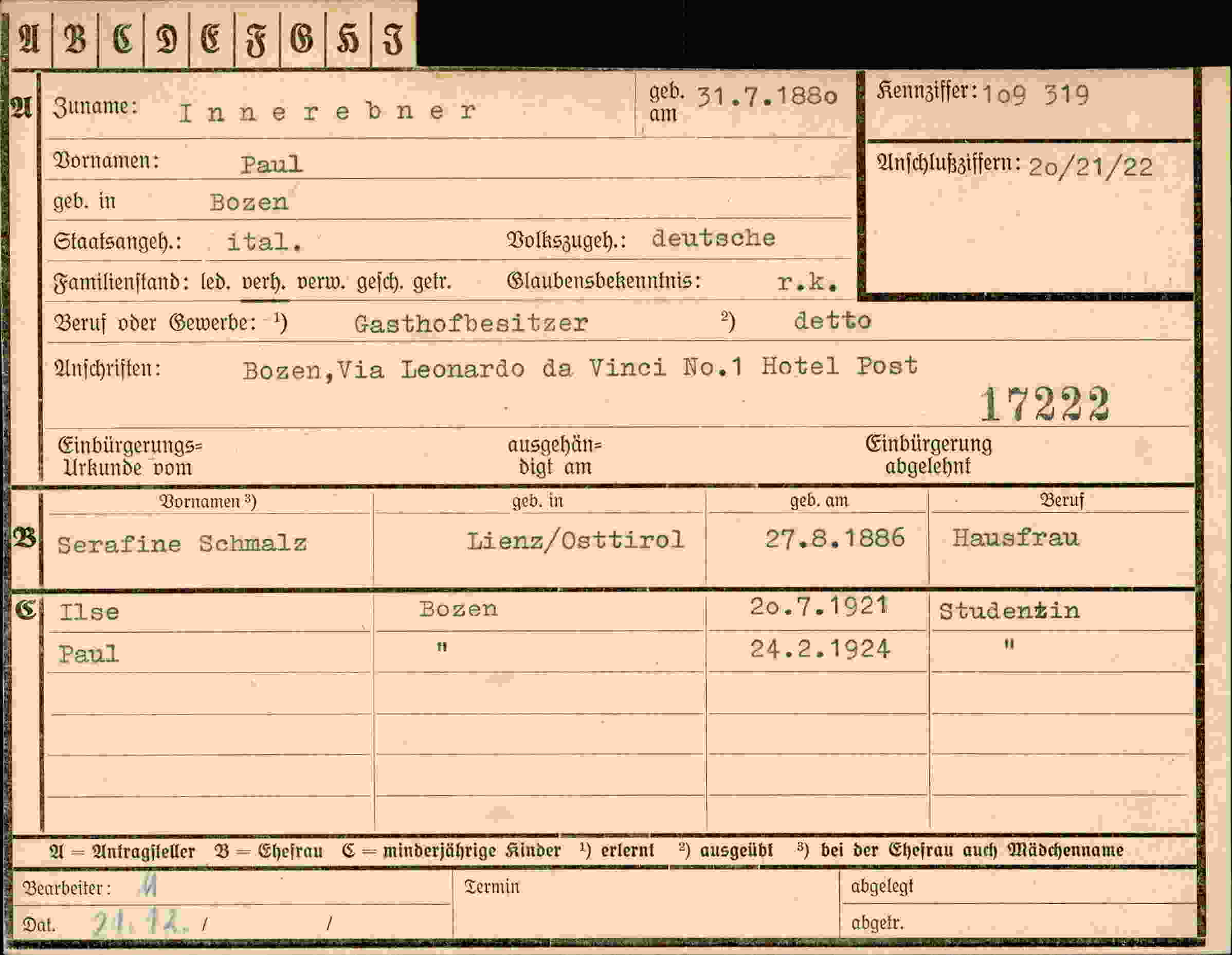The height and width of the screenshot is (955, 1232).
Task: Click the column header 'Beruf'
Action: tap(1062, 500)
